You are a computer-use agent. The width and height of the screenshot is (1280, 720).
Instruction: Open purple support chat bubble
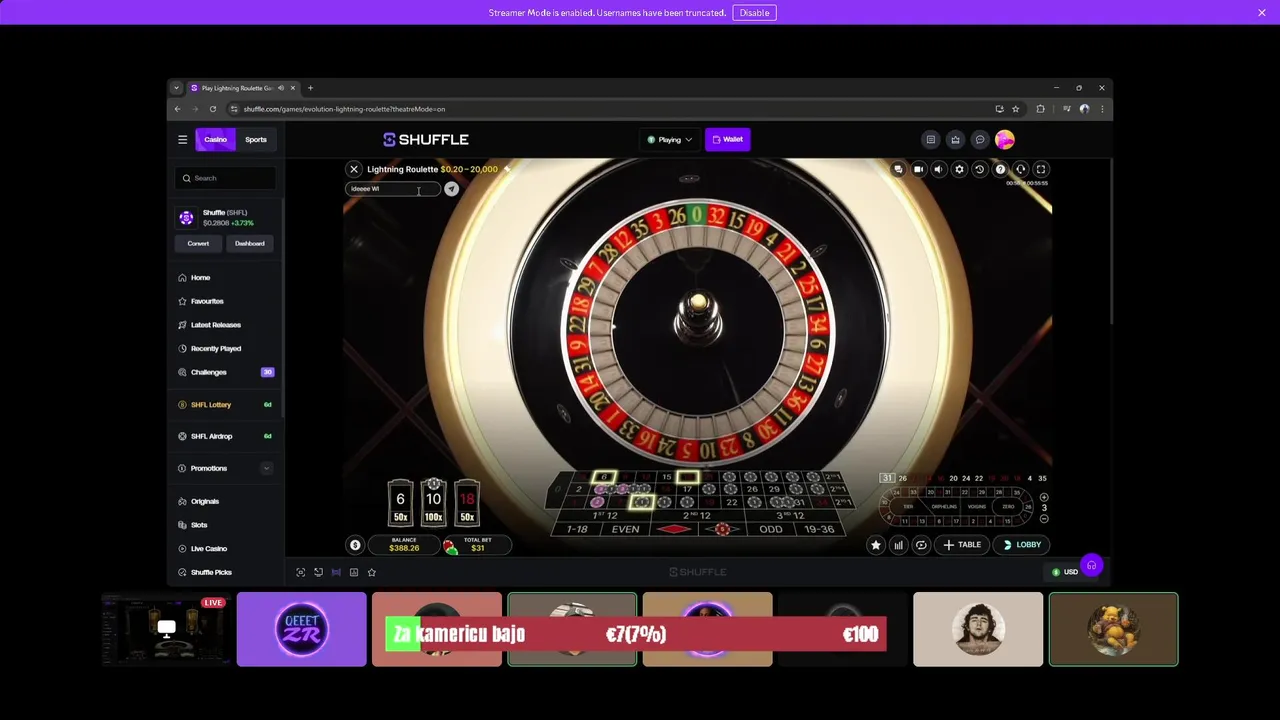(x=1091, y=566)
